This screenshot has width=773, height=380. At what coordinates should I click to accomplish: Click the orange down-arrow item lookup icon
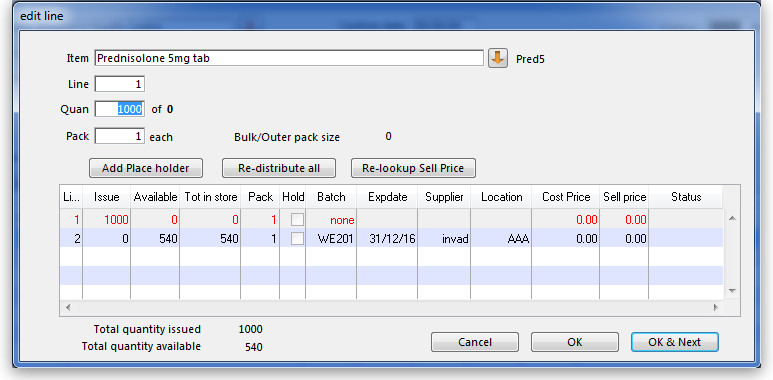click(x=498, y=58)
